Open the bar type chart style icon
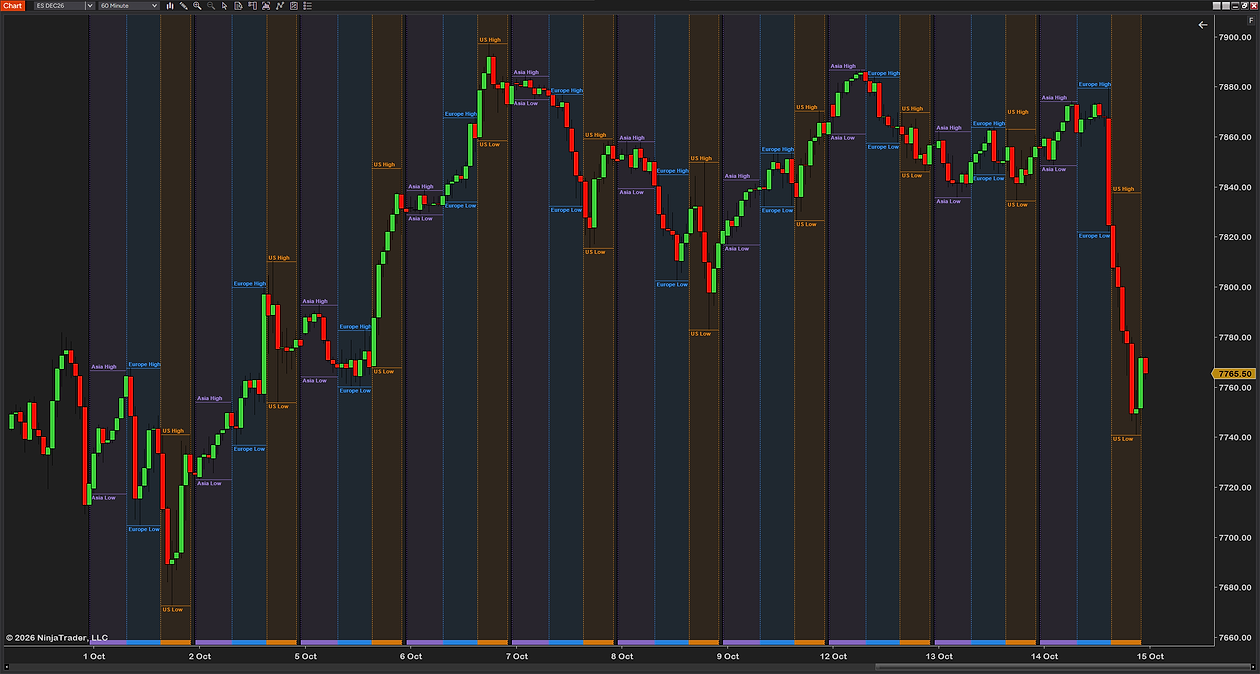The width and height of the screenshot is (1260, 674). pos(170,6)
